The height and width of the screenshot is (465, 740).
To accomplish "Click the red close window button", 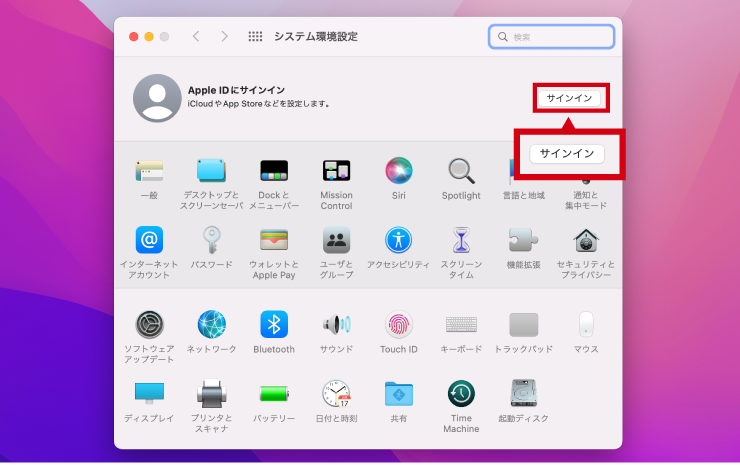I will pyautogui.click(x=134, y=36).
